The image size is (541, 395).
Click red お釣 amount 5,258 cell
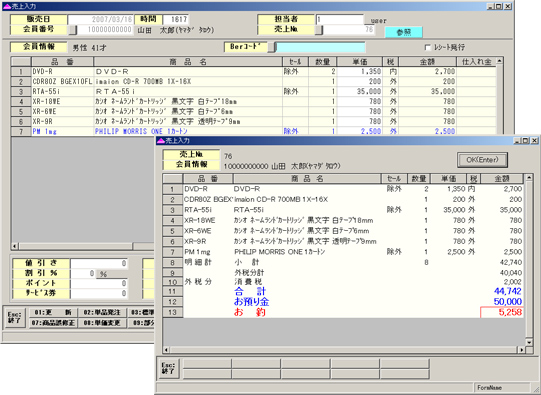[x=502, y=313]
